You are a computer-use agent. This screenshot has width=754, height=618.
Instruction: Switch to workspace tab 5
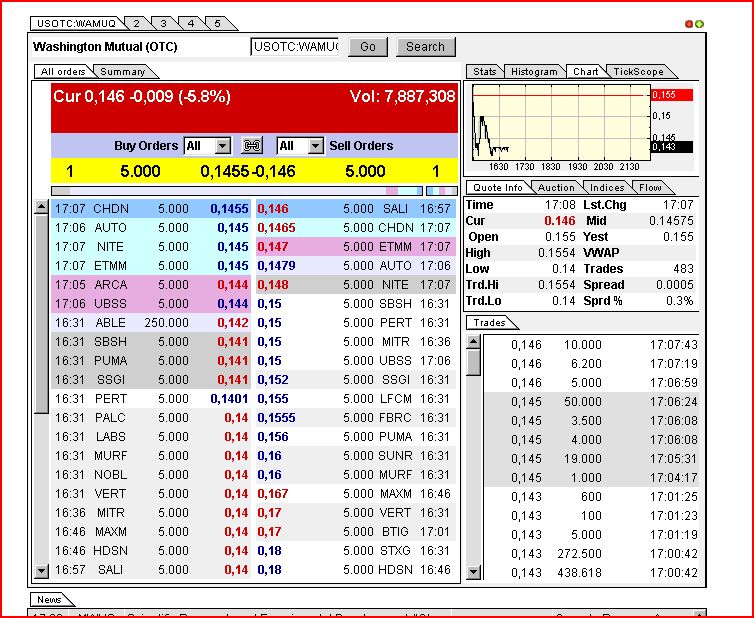click(x=218, y=24)
